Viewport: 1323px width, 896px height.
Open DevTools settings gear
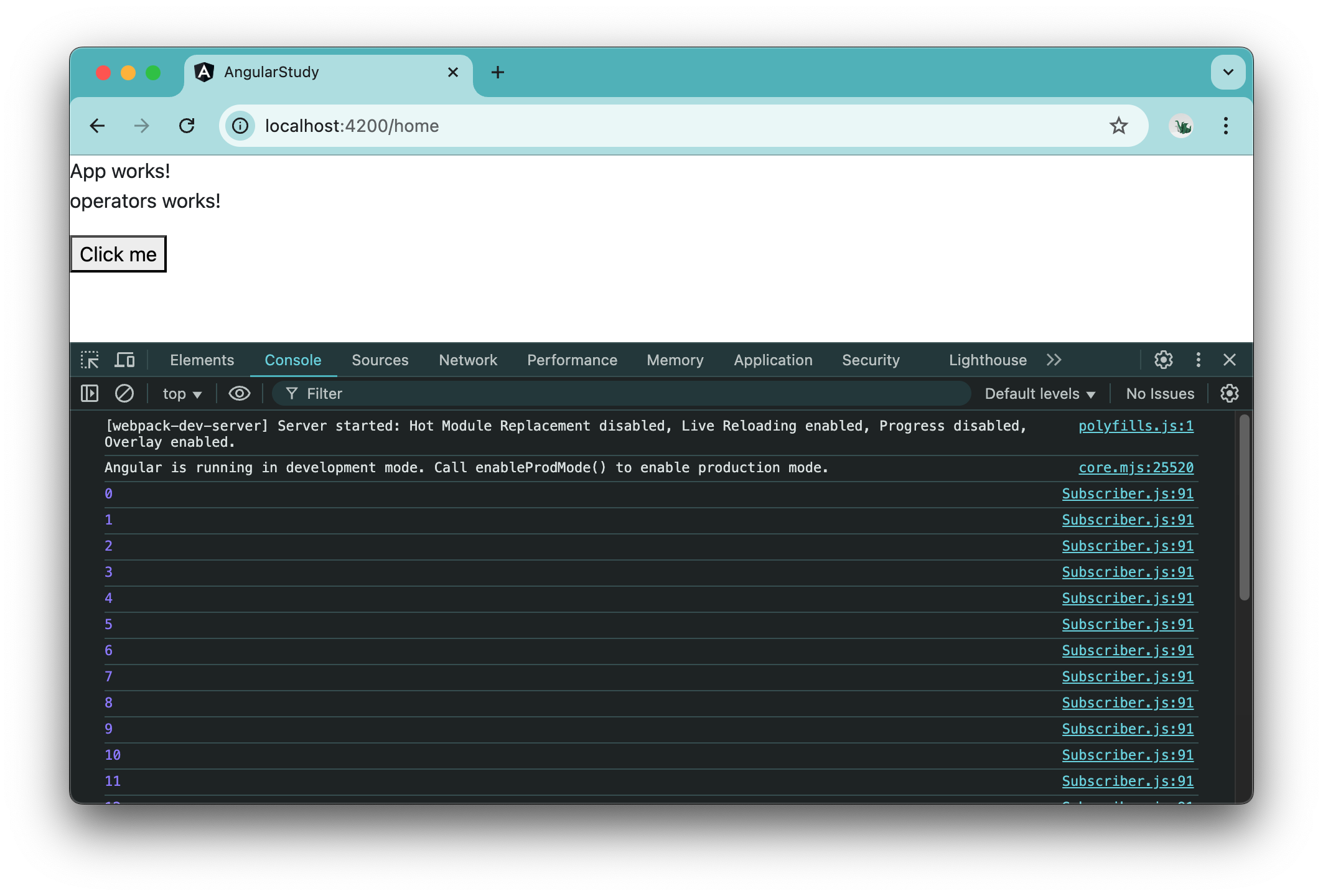1162,360
